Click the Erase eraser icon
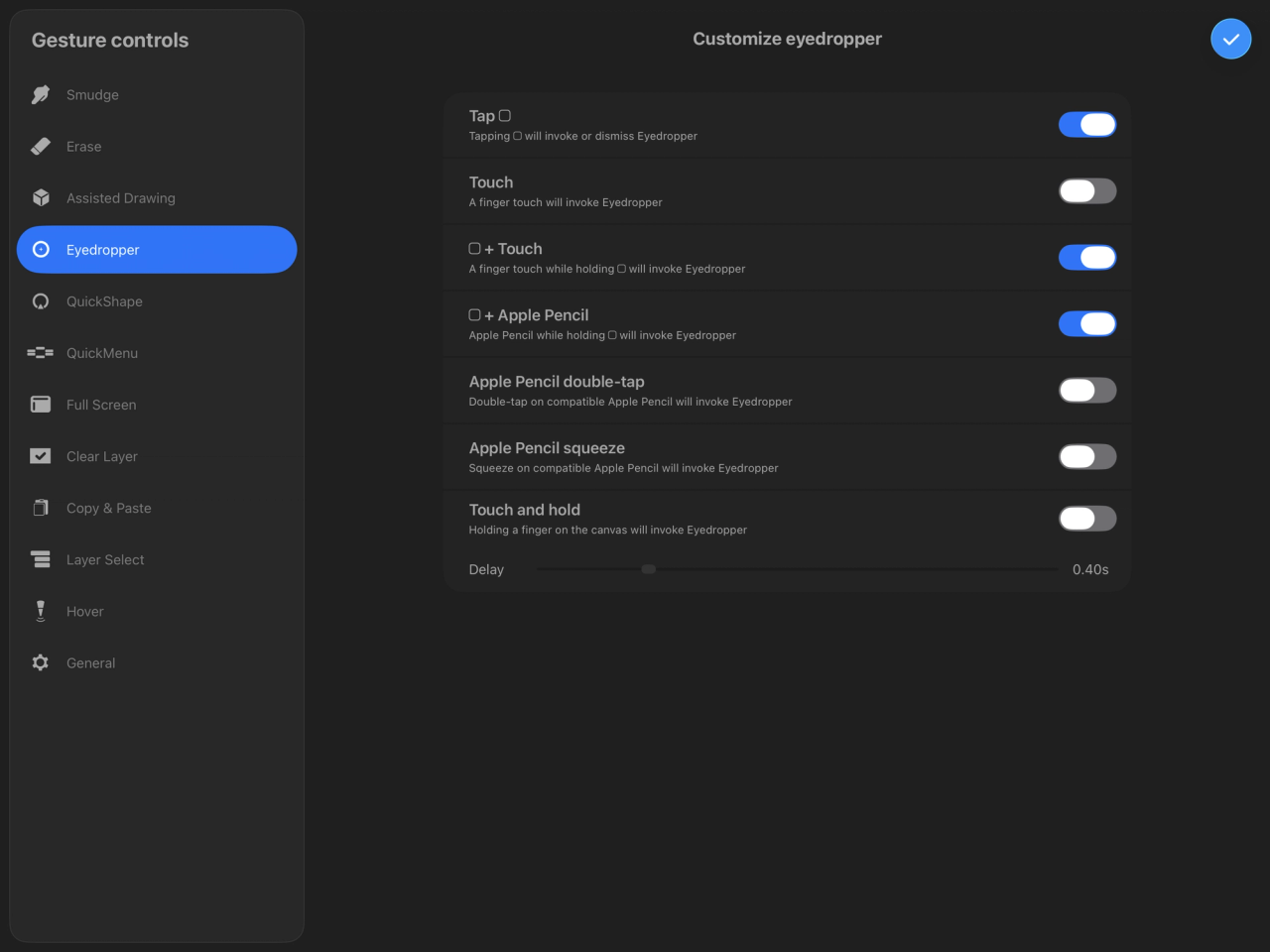 41,147
